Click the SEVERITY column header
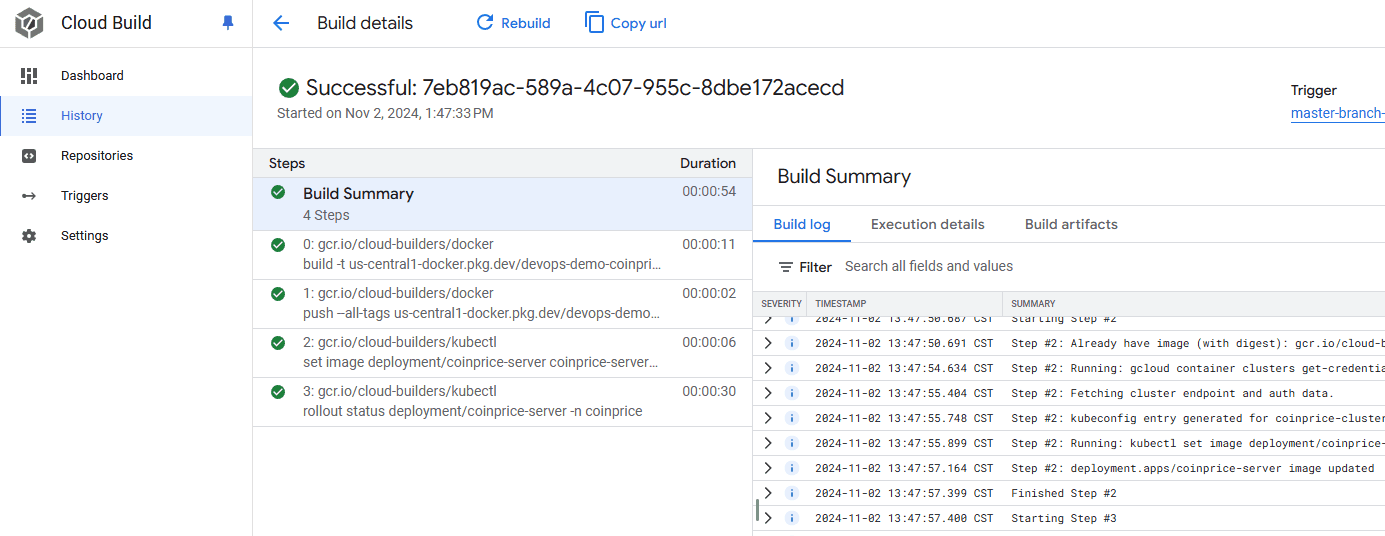Image resolution: width=1385 pixels, height=536 pixels. (x=781, y=303)
